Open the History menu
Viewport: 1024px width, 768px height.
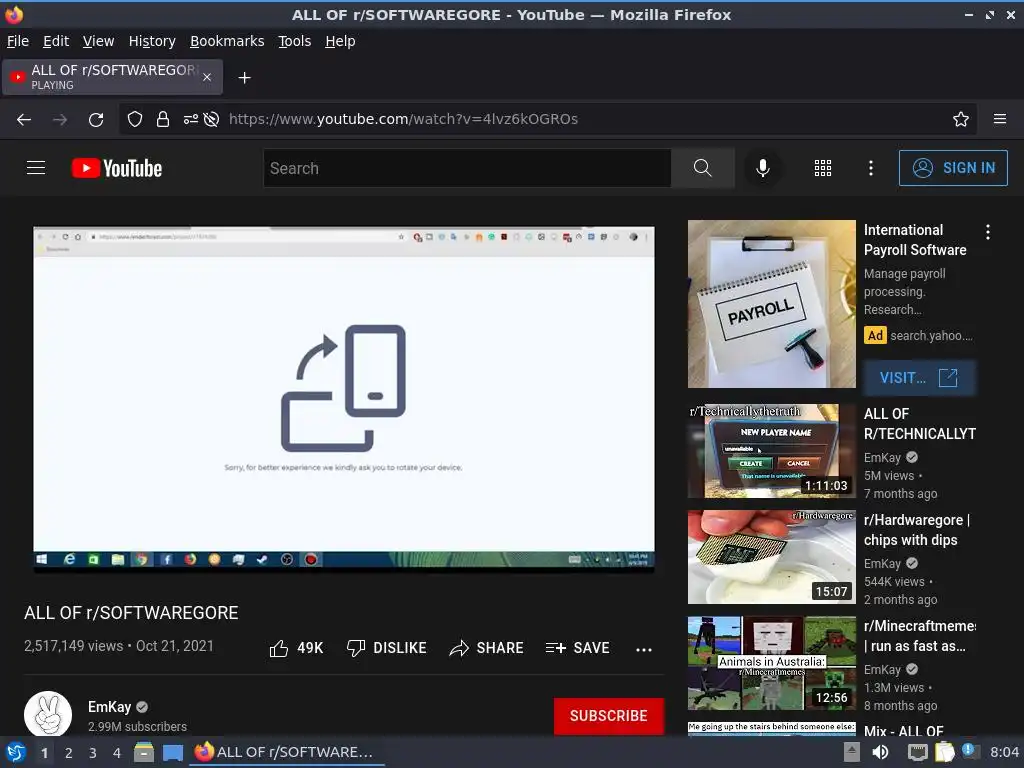tap(152, 41)
